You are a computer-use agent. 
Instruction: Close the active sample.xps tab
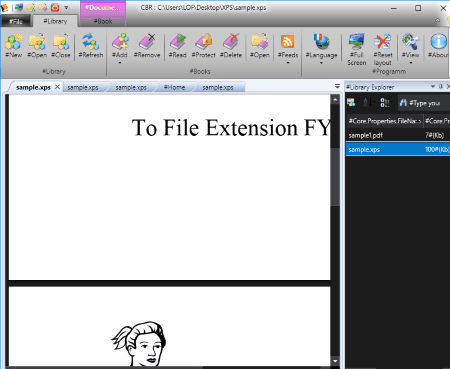(x=57, y=87)
